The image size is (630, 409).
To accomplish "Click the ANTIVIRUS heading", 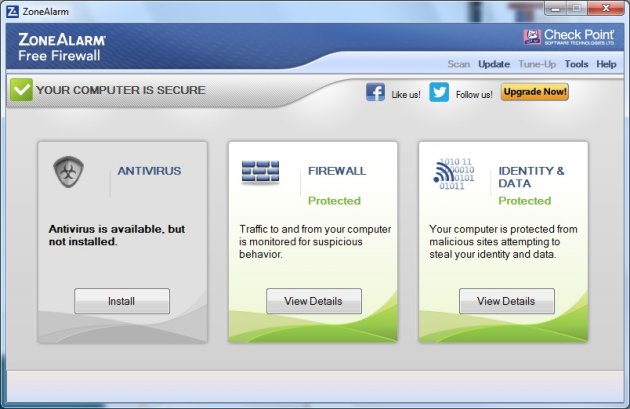I will [x=149, y=171].
